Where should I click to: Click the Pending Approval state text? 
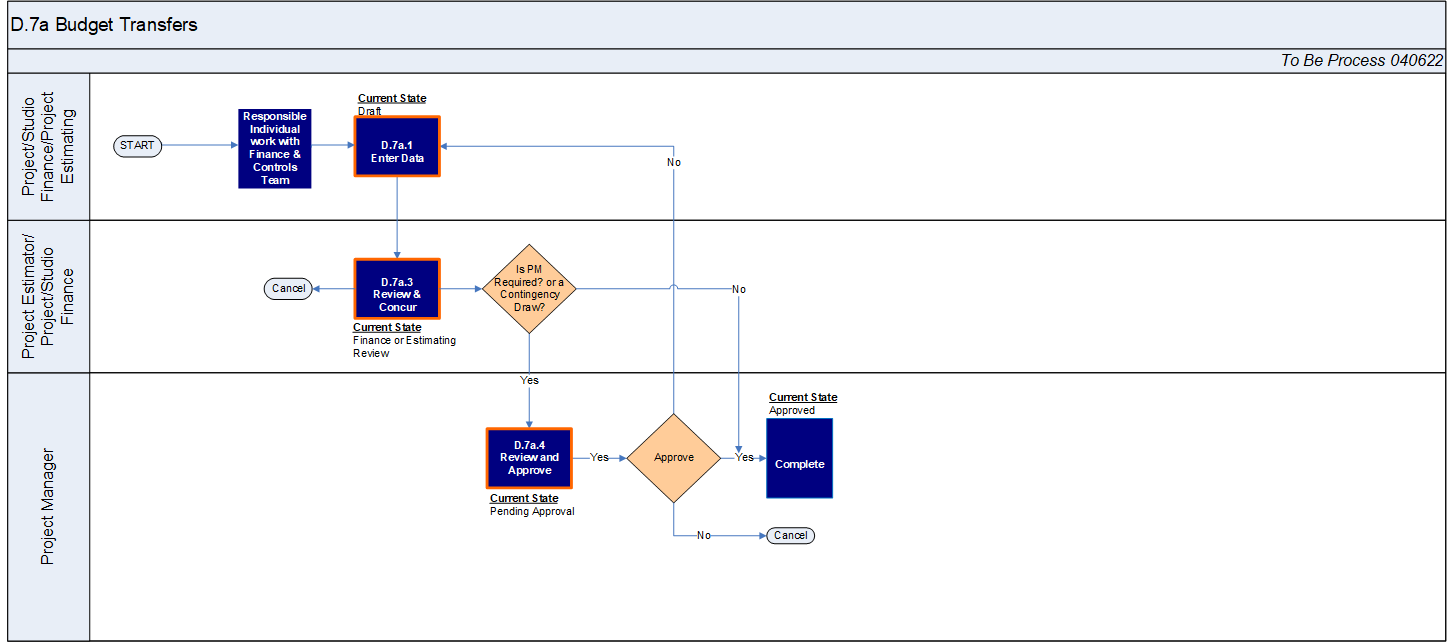532,512
